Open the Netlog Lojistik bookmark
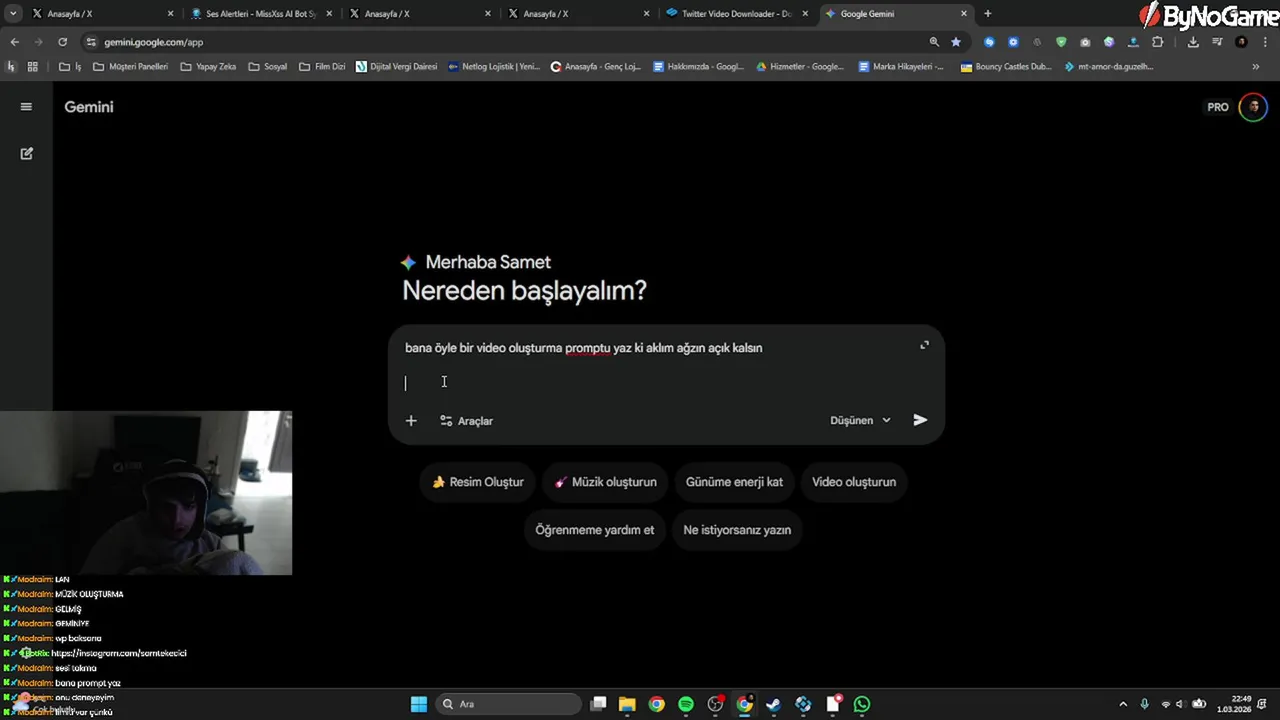Viewport: 1280px width, 720px height. point(494,67)
